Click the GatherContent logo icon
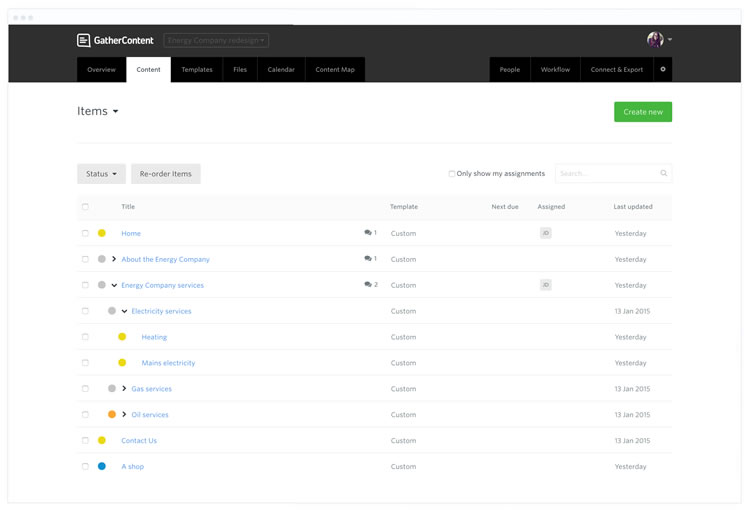Image resolution: width=750 pixels, height=514 pixels. (x=84, y=40)
